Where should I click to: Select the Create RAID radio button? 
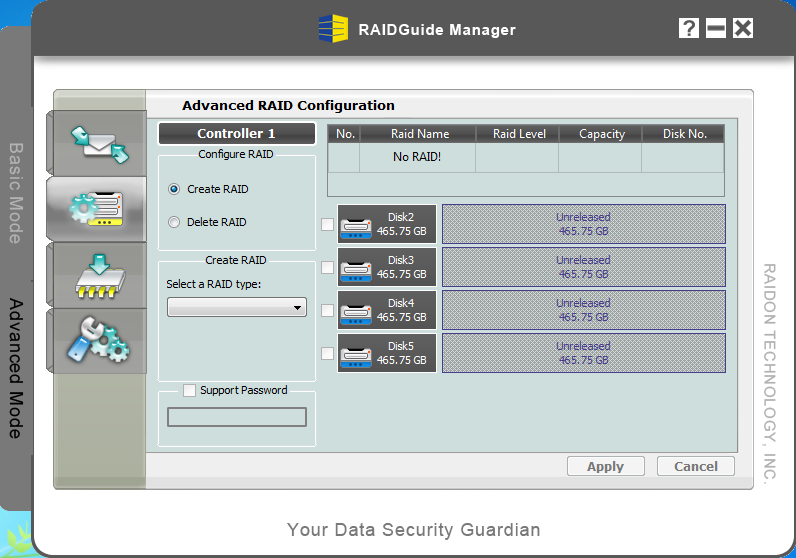[175, 189]
